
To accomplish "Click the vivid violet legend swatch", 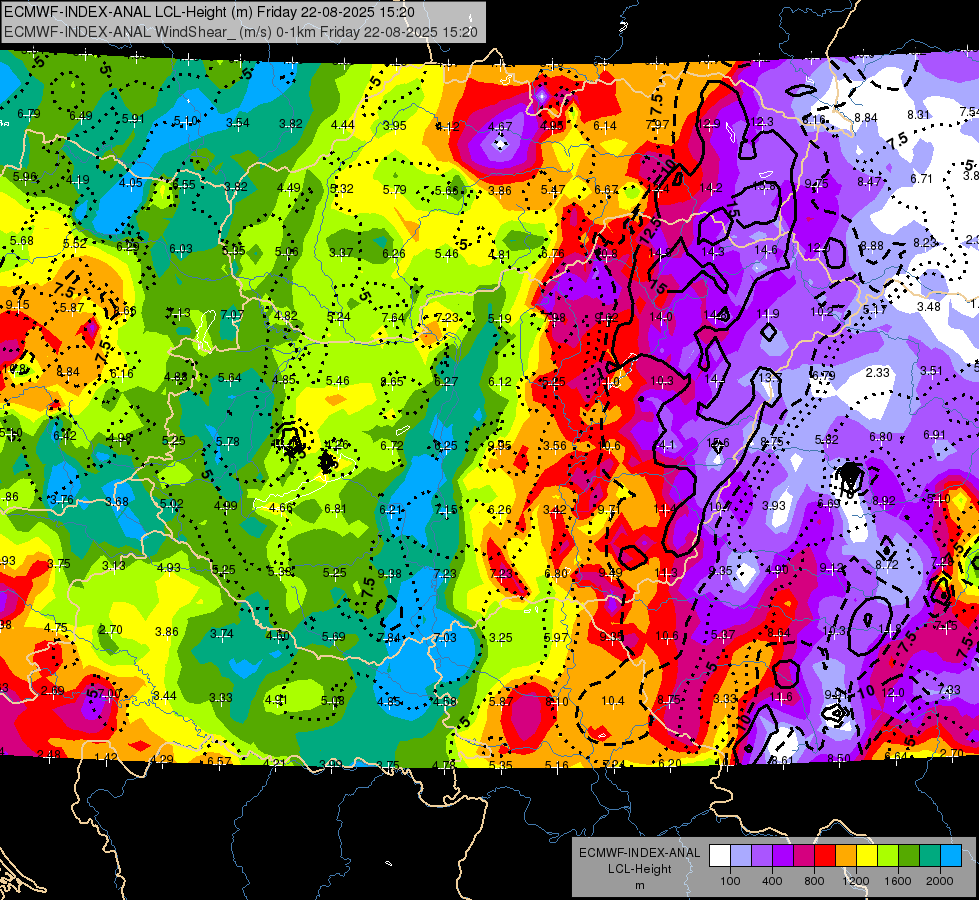I will coord(783,856).
